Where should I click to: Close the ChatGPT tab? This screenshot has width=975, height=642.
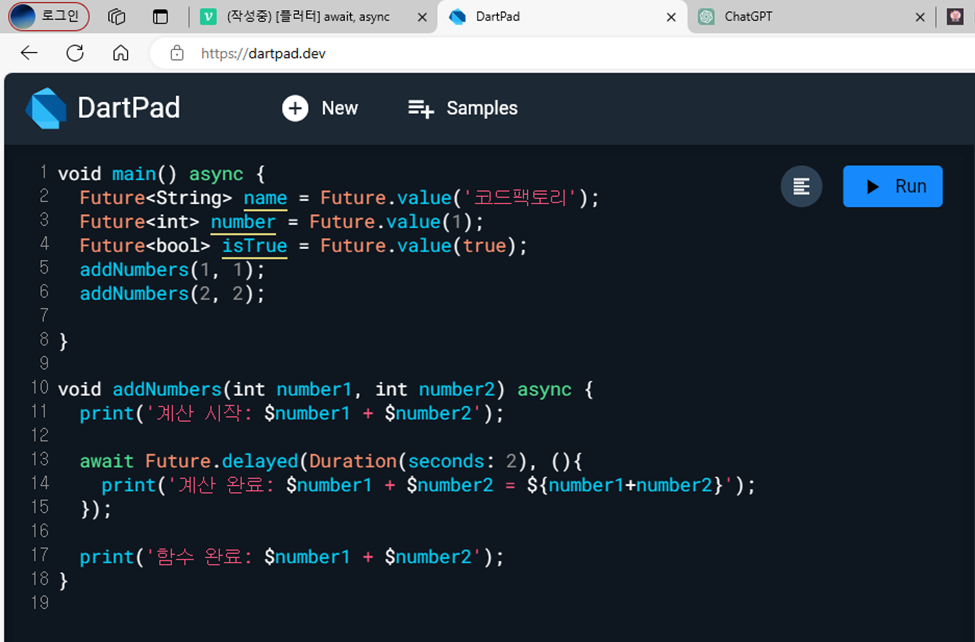(x=920, y=17)
